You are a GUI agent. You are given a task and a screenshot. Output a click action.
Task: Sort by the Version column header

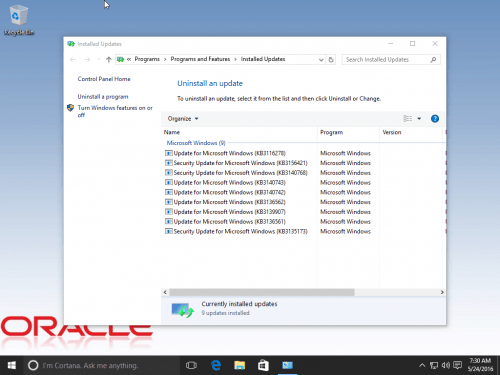point(411,132)
